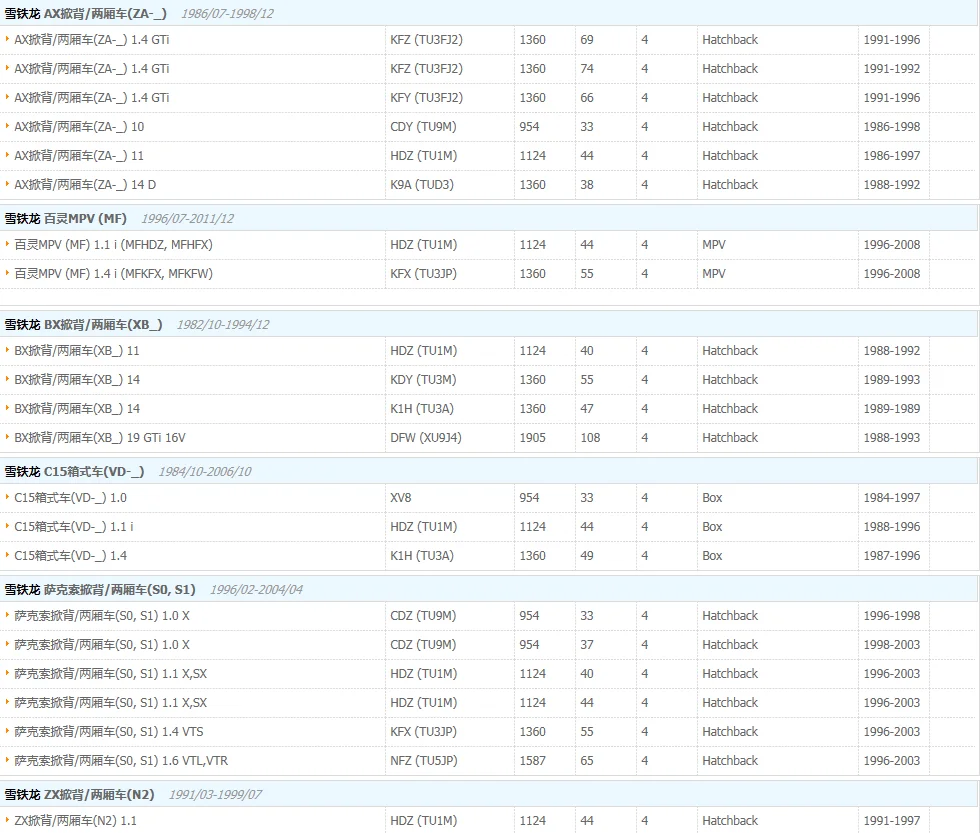
Task: Select the AX掀背/两厢车(ZA-_) 14 D model
Action: 85,184
